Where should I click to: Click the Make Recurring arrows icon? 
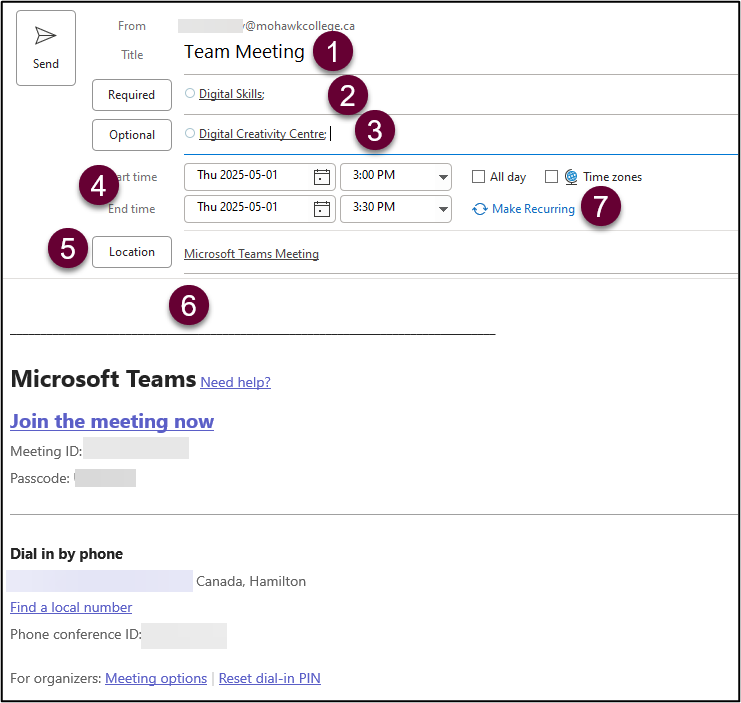480,209
